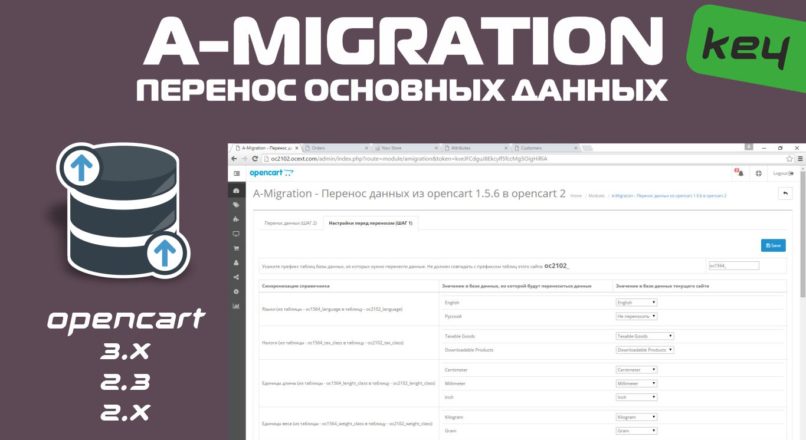The width and height of the screenshot is (806, 440).
Task: Open the Настройки перед переносом (ШАГ 1) tab
Action: (x=370, y=223)
